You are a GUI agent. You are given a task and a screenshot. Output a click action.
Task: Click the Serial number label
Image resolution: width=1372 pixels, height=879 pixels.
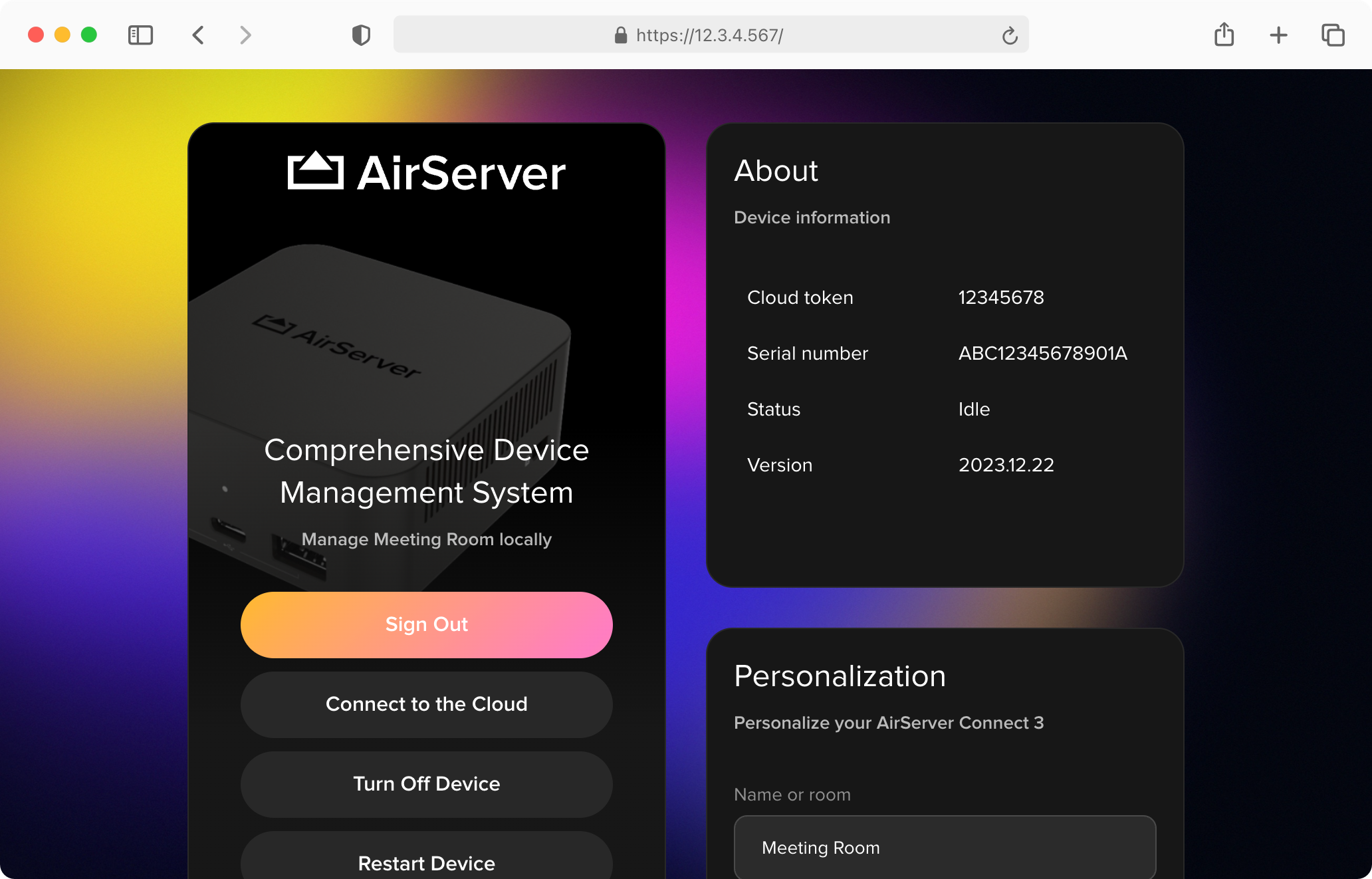808,353
